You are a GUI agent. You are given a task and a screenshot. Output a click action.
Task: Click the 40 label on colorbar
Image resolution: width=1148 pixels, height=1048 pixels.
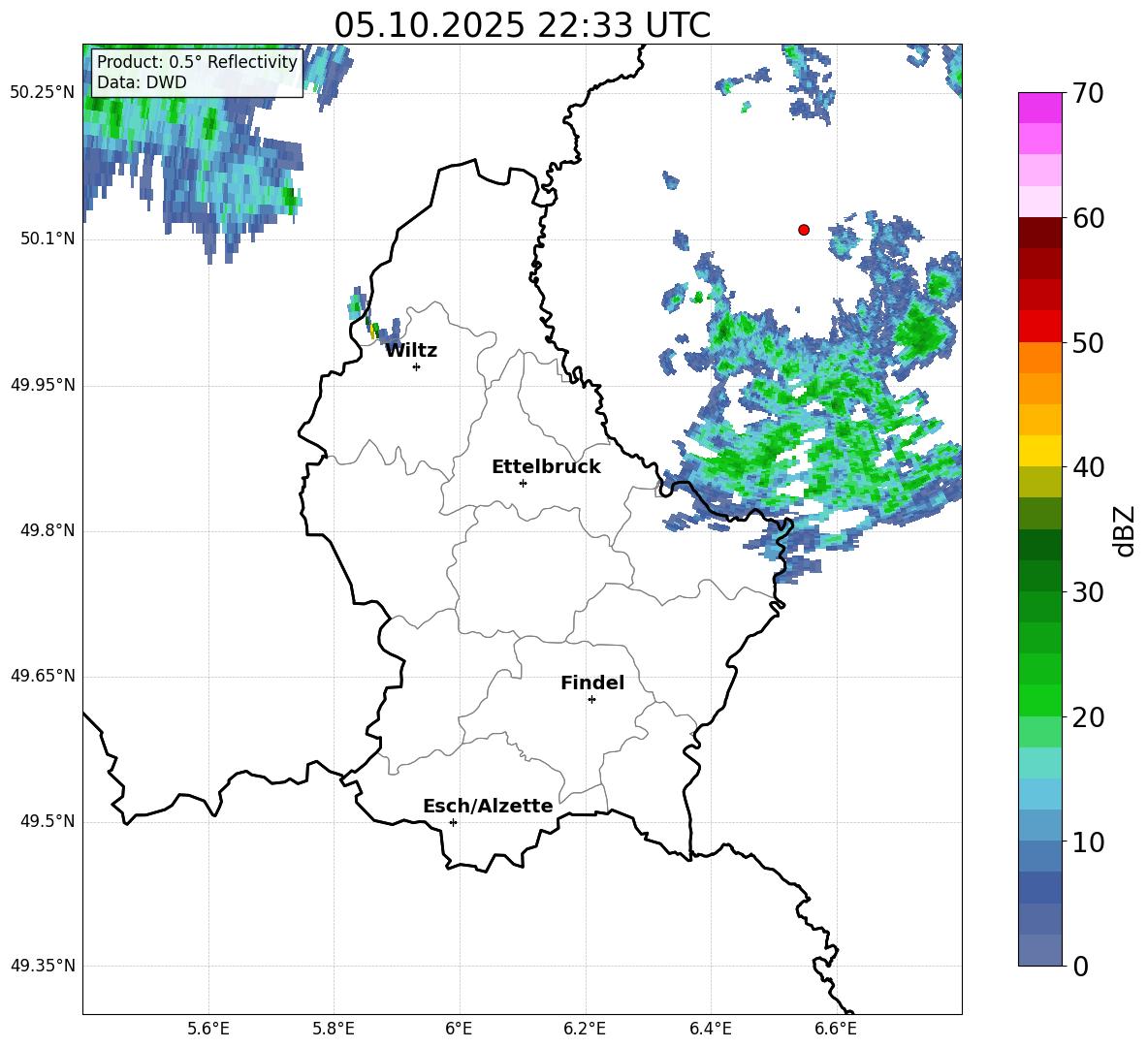(1088, 467)
